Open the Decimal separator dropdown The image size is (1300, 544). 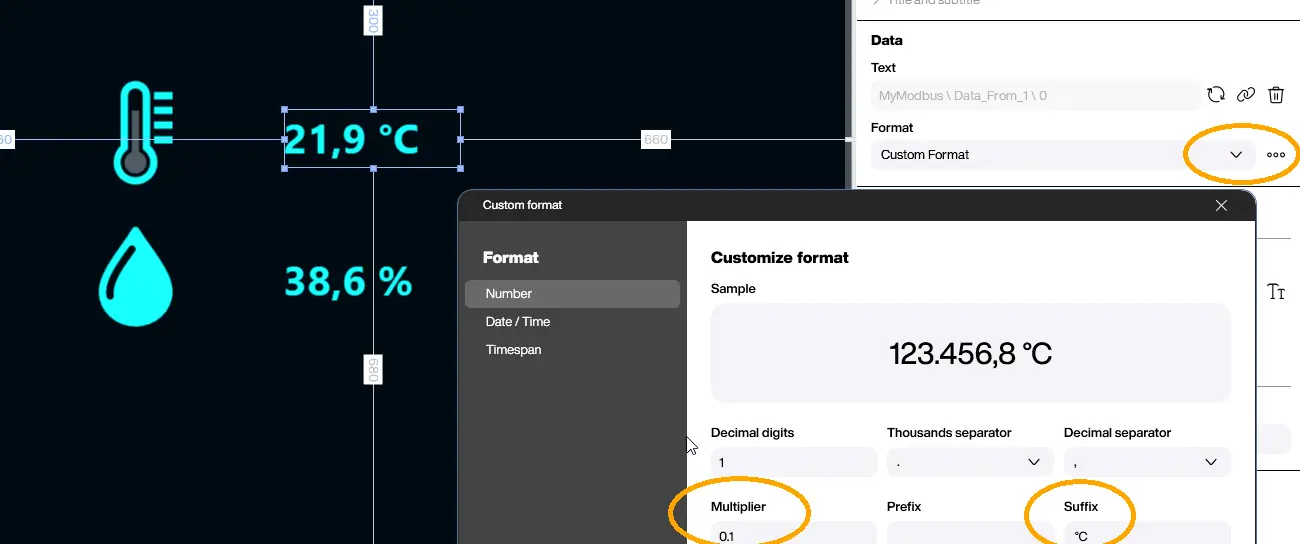click(x=1146, y=462)
